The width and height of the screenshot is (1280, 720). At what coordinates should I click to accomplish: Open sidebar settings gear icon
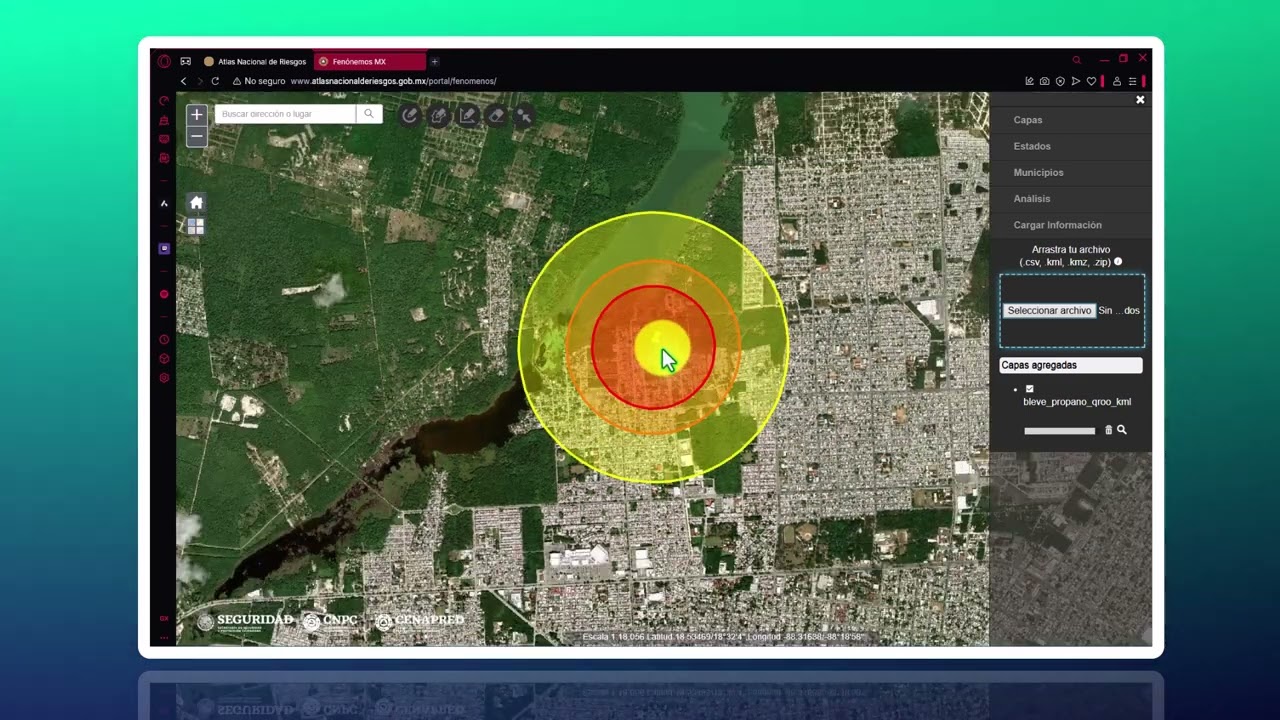tap(164, 378)
